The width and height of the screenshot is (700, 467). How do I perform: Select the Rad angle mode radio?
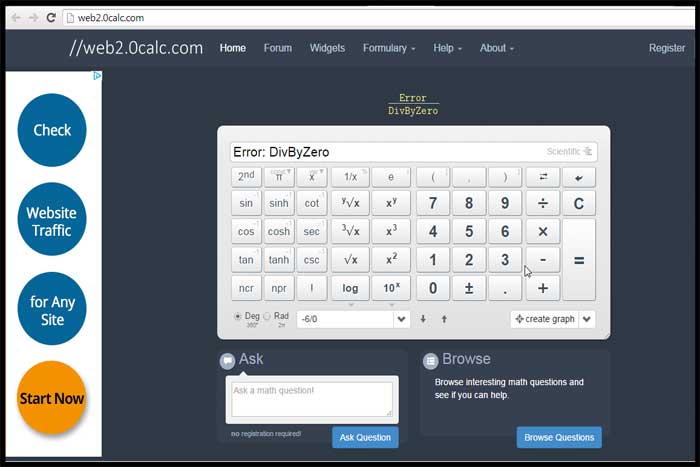click(x=267, y=316)
